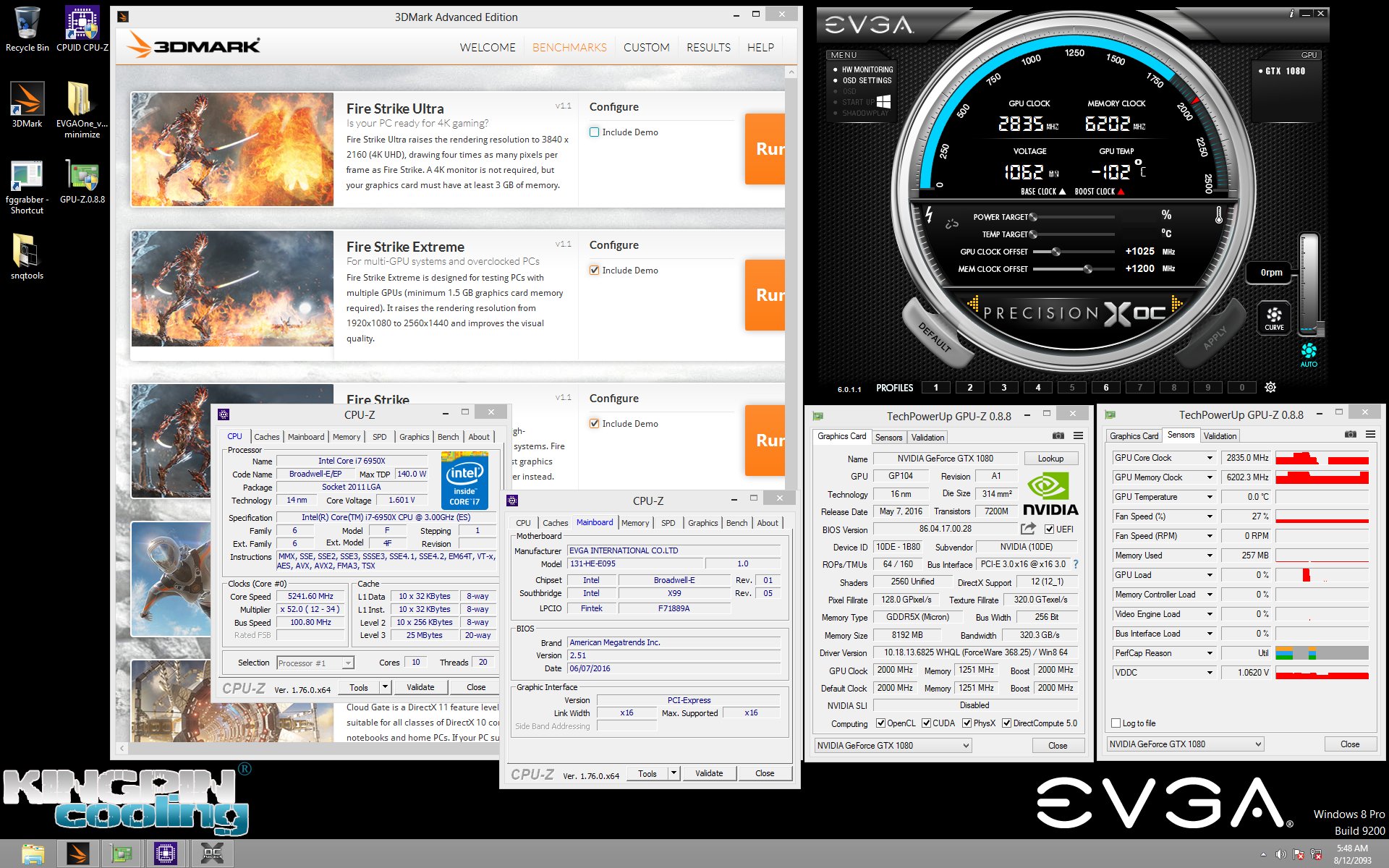Click the Lookup button in GPU-Z
The width and height of the screenshot is (1389, 868).
click(x=1050, y=459)
